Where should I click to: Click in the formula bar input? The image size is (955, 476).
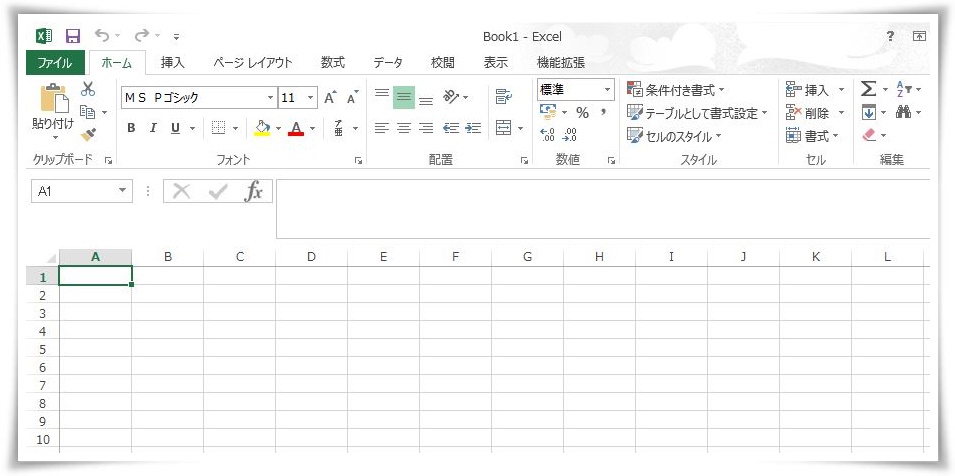(603, 209)
